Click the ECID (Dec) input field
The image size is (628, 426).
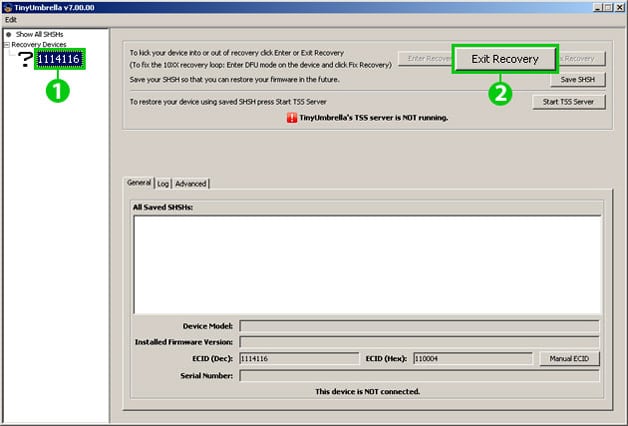point(299,359)
